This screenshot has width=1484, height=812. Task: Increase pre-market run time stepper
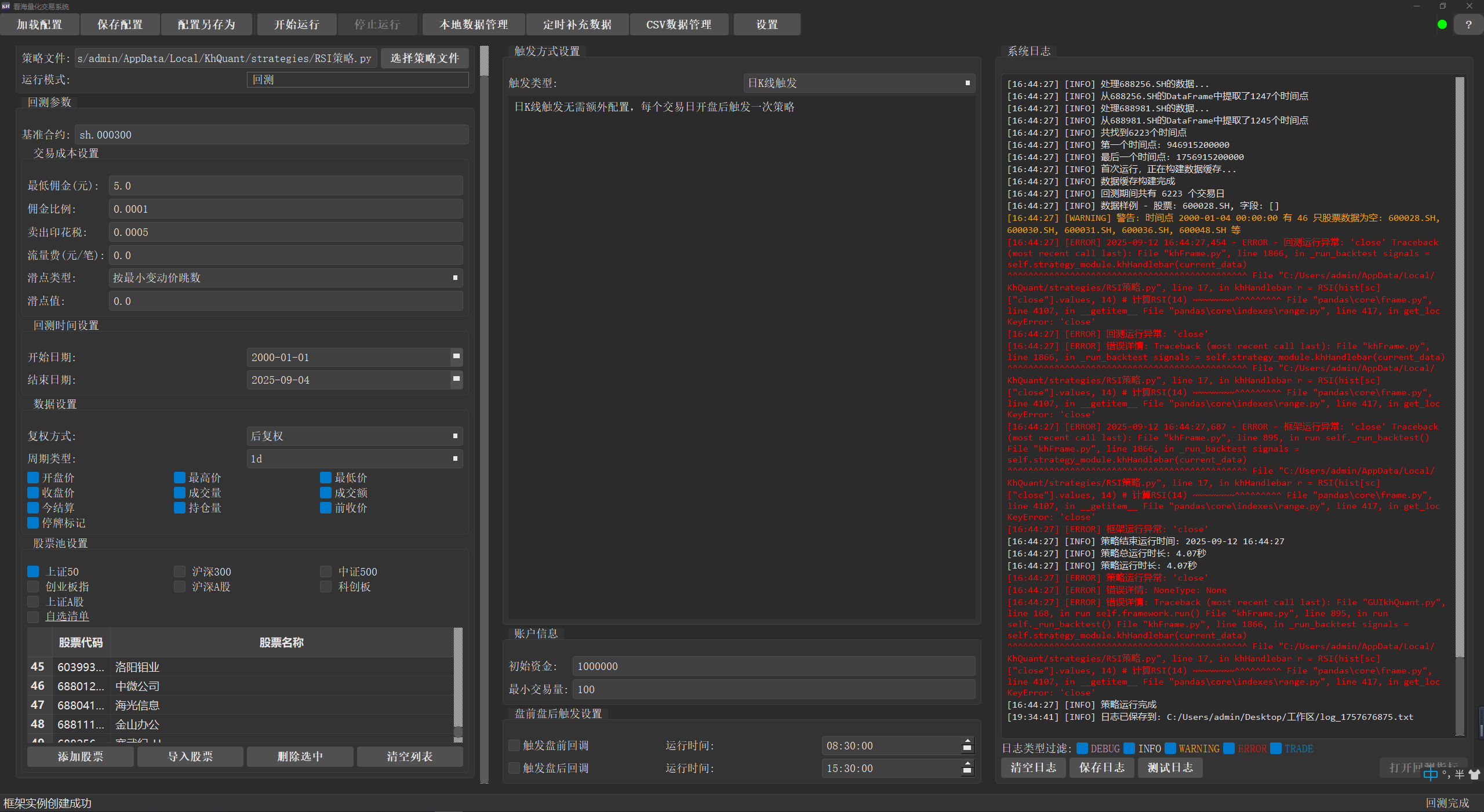point(967,741)
